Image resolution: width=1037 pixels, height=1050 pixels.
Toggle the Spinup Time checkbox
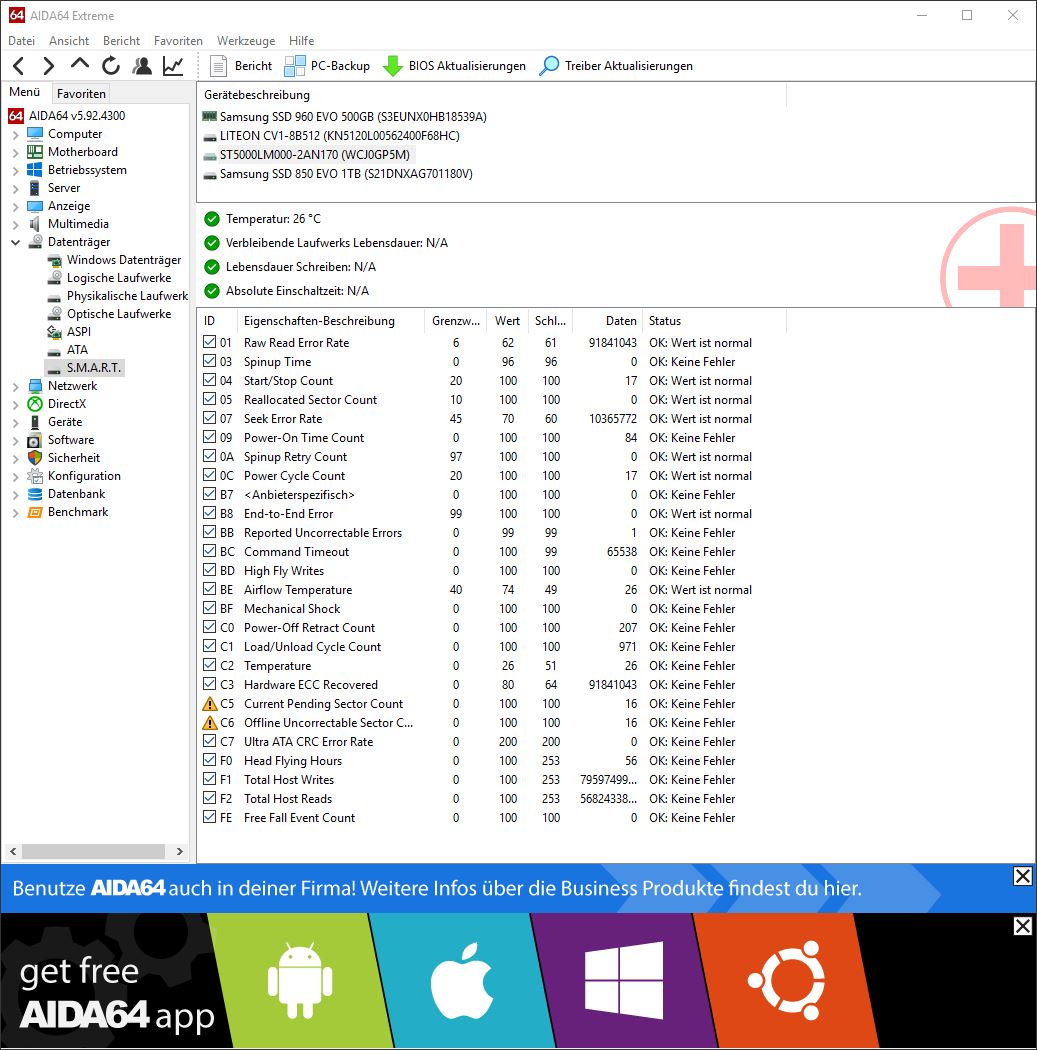click(x=210, y=362)
